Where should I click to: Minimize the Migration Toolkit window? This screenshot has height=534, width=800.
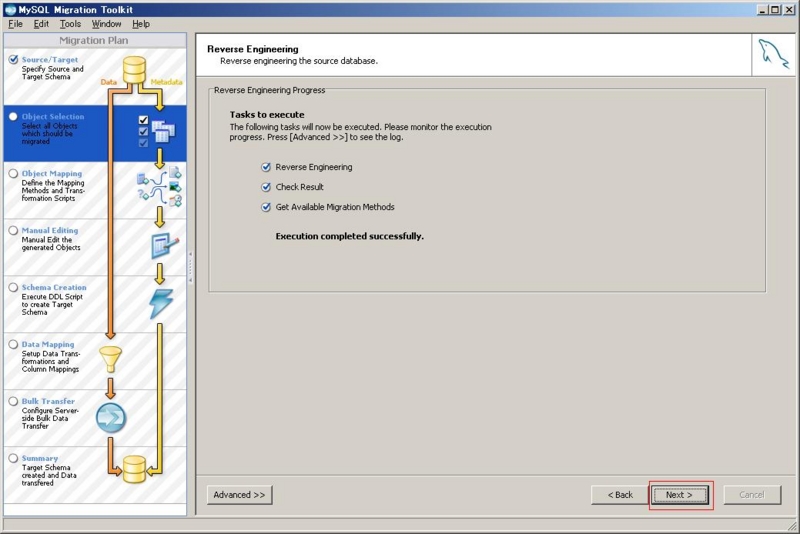click(763, 10)
